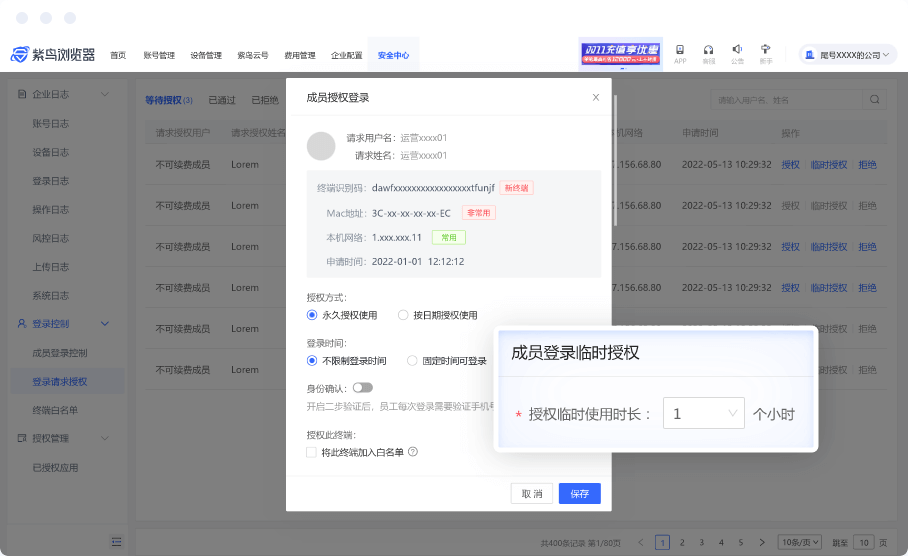
Task: Select 永久授权使用 radio option
Action: coord(312,315)
